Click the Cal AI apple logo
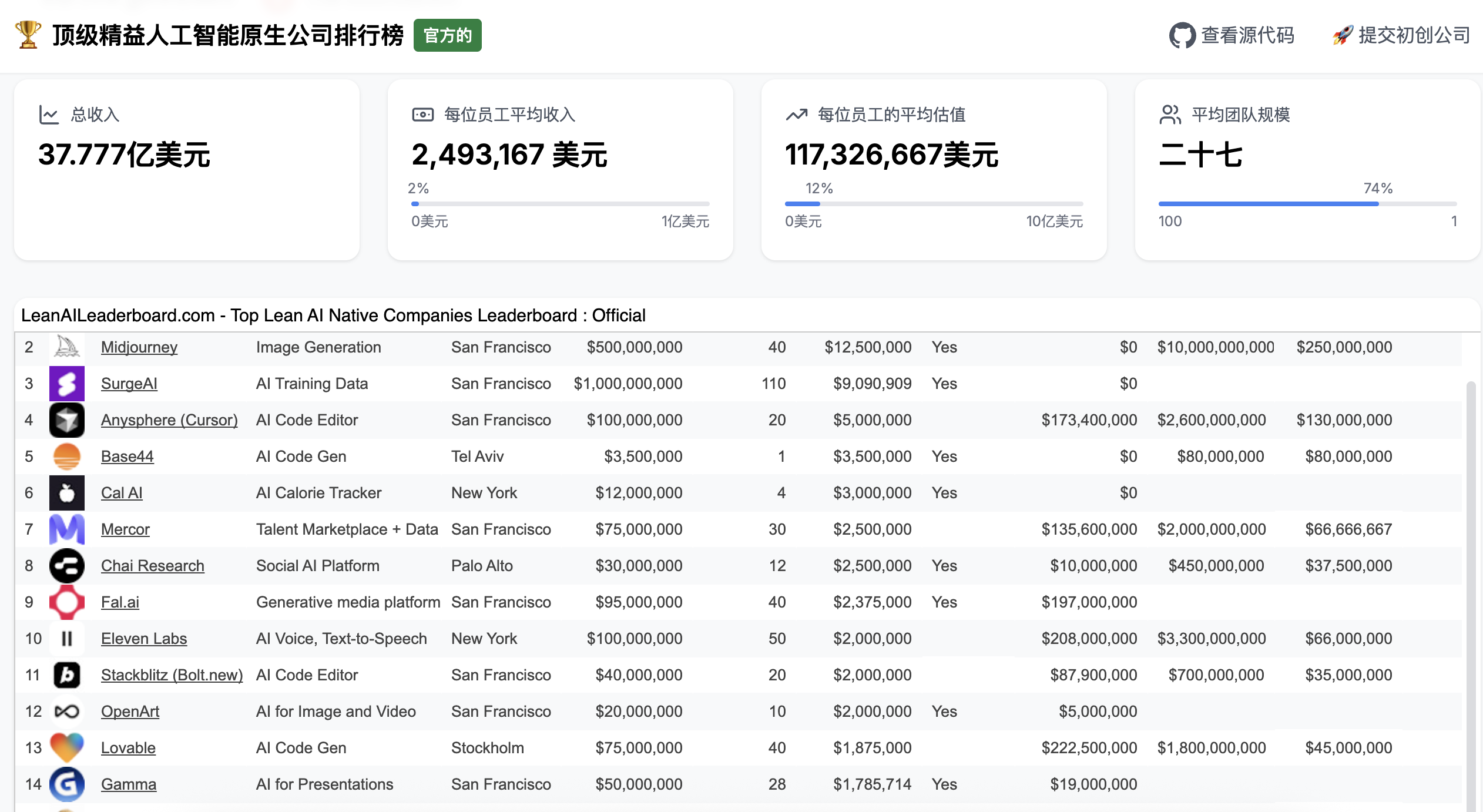 tap(66, 492)
